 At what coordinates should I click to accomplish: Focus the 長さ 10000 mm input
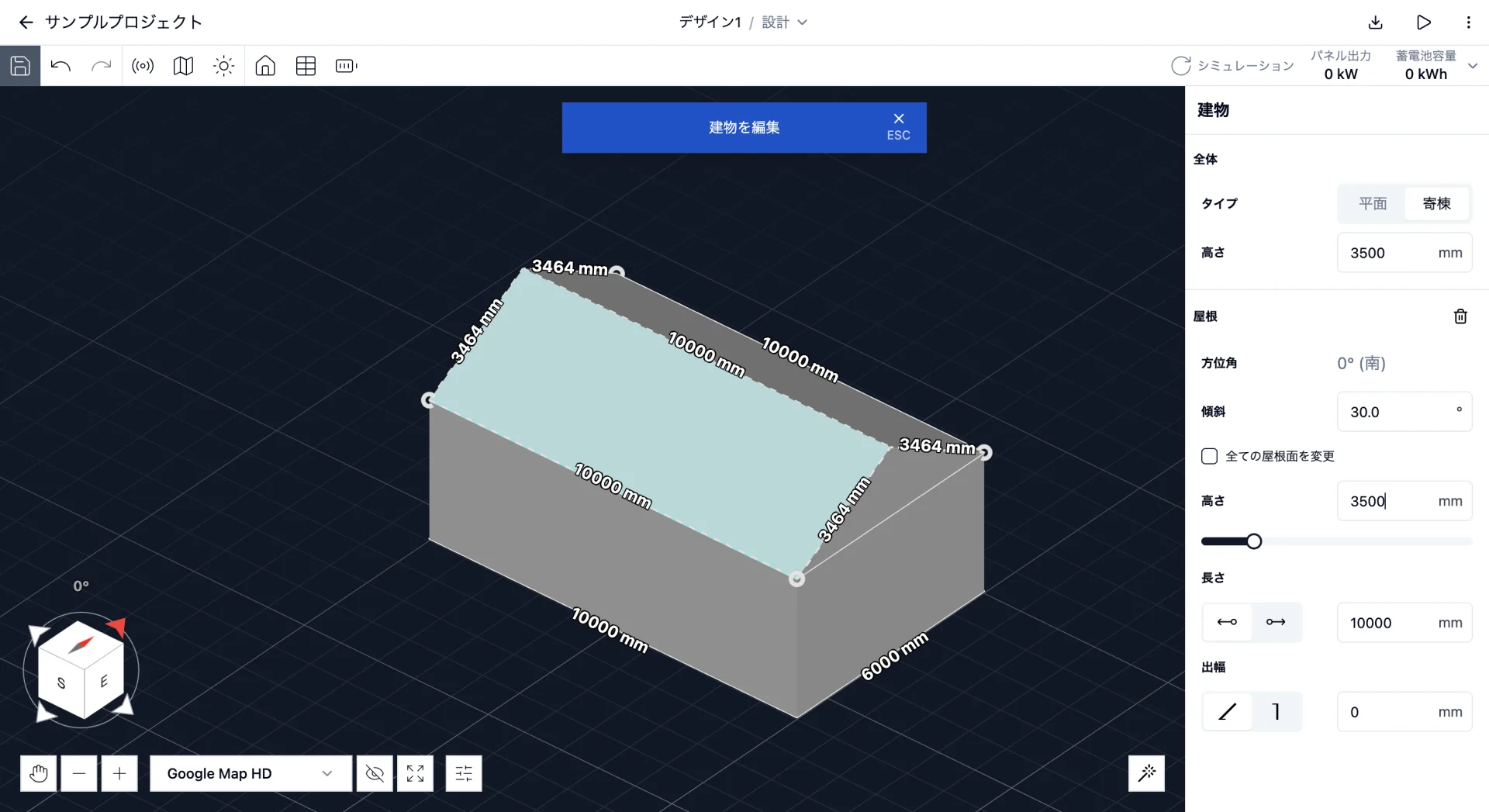(1404, 623)
